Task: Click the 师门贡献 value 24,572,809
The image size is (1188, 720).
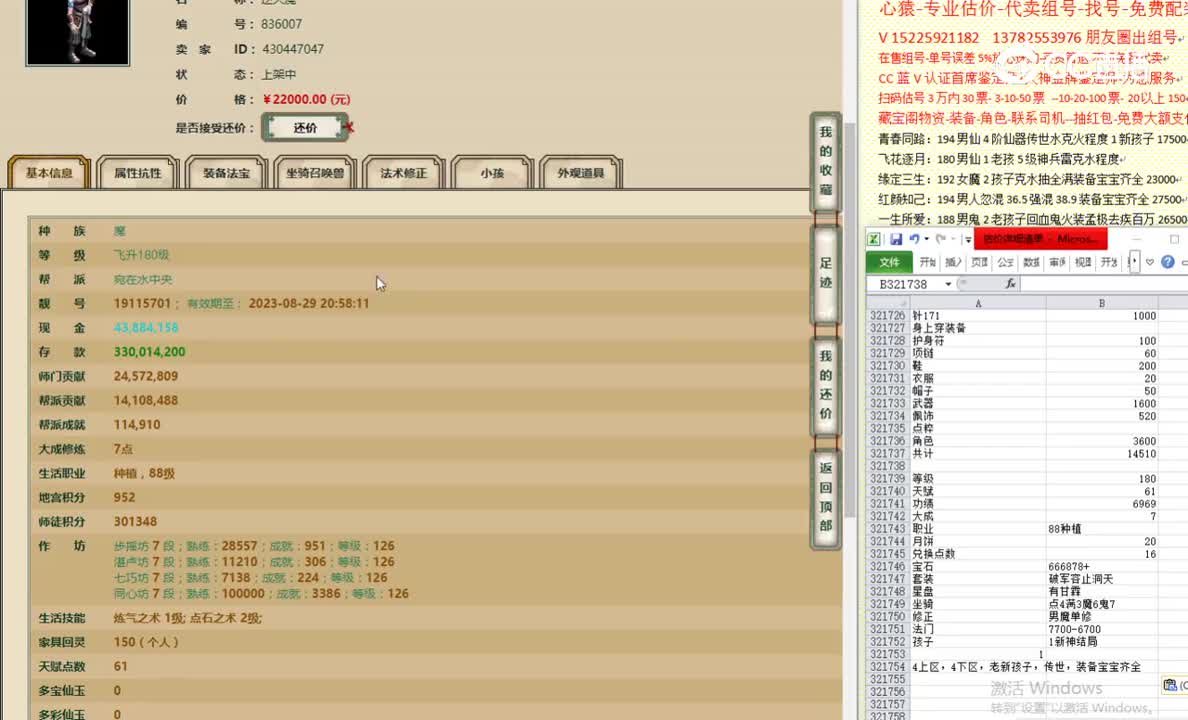Action: tap(146, 377)
